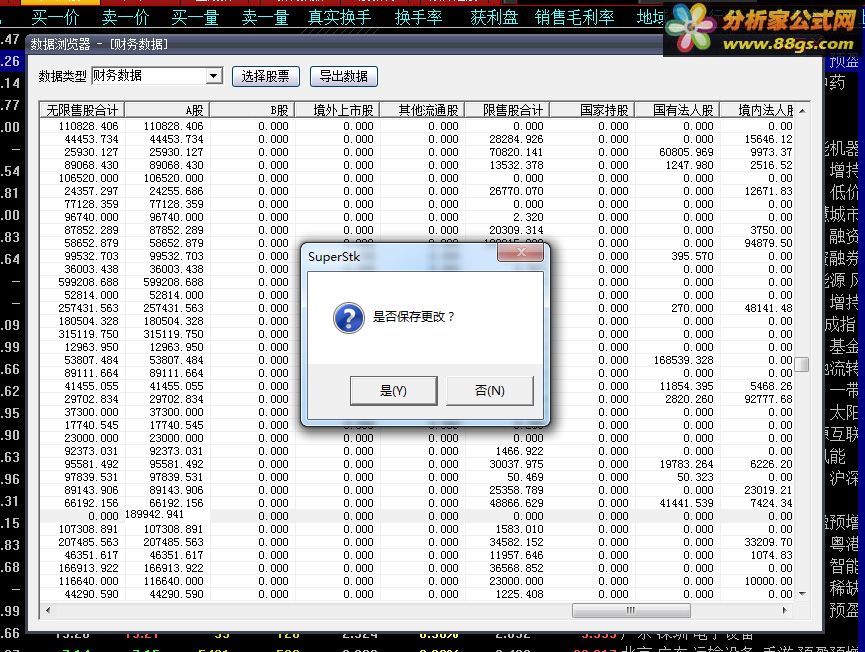Select the cell 257431.563 in first column
Image resolution: width=865 pixels, height=652 pixels.
pos(88,308)
